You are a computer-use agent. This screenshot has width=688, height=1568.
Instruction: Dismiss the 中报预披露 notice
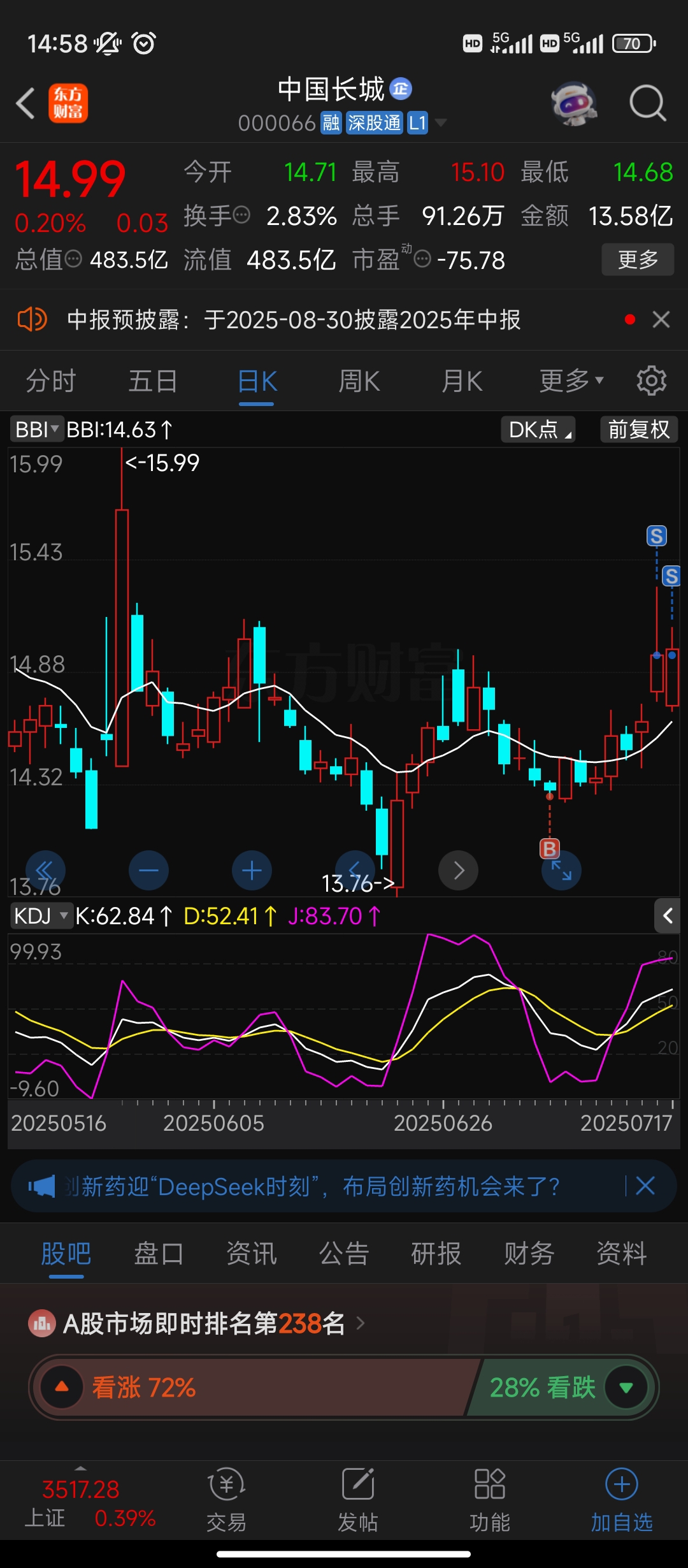click(x=661, y=319)
